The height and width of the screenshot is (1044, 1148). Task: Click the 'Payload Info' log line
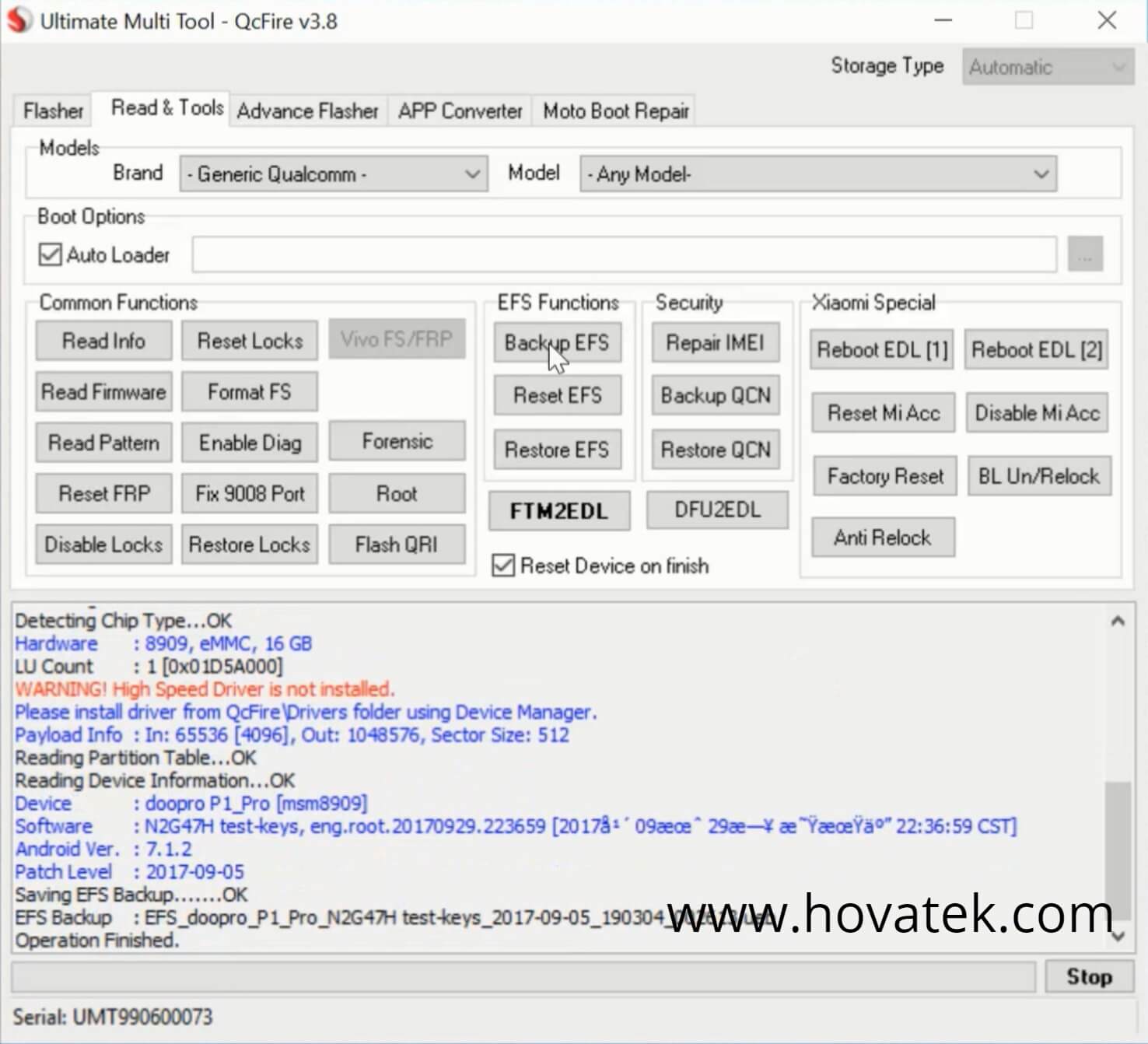(x=292, y=734)
